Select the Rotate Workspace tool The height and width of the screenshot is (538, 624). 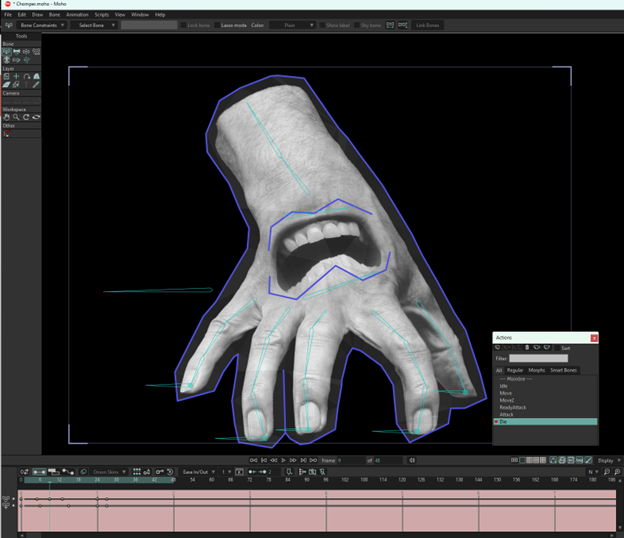[26, 117]
